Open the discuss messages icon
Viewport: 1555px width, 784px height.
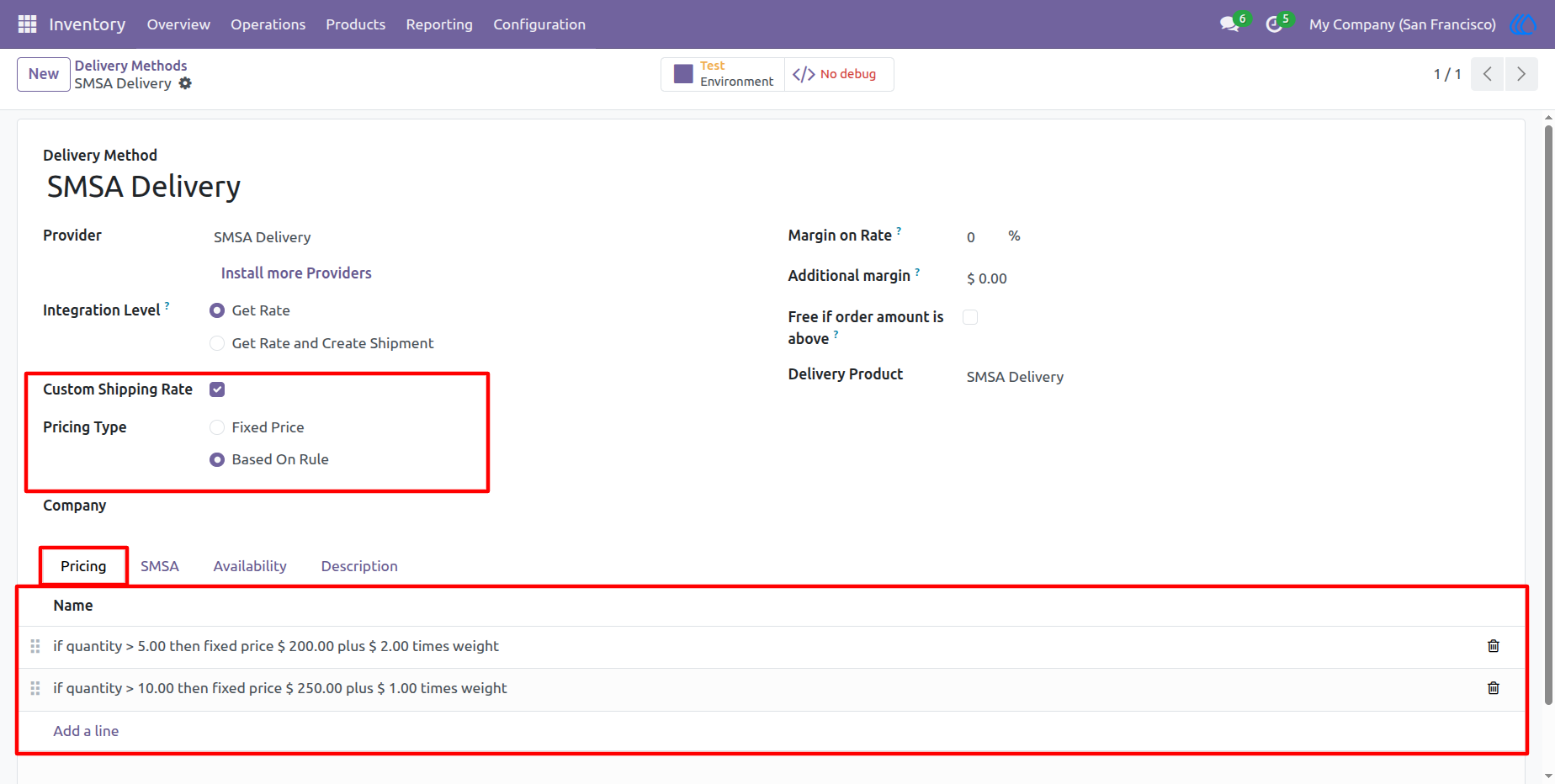1229,24
